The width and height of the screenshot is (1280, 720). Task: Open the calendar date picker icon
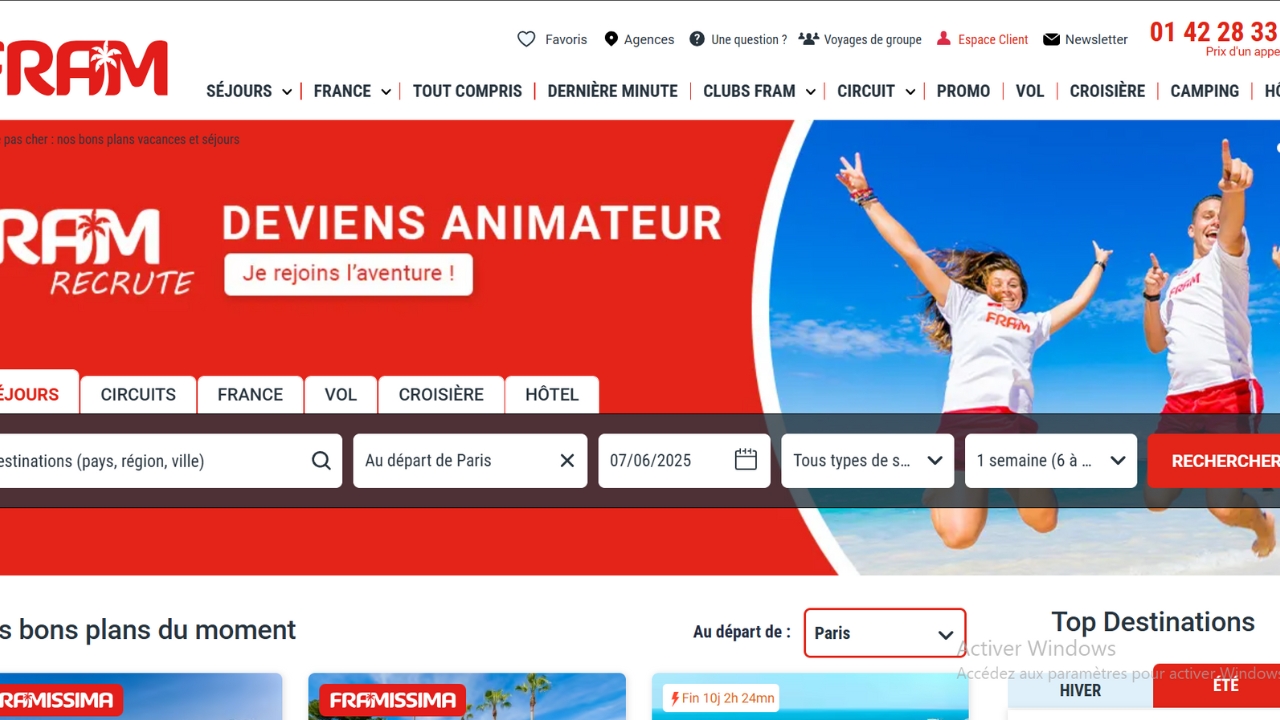746,460
